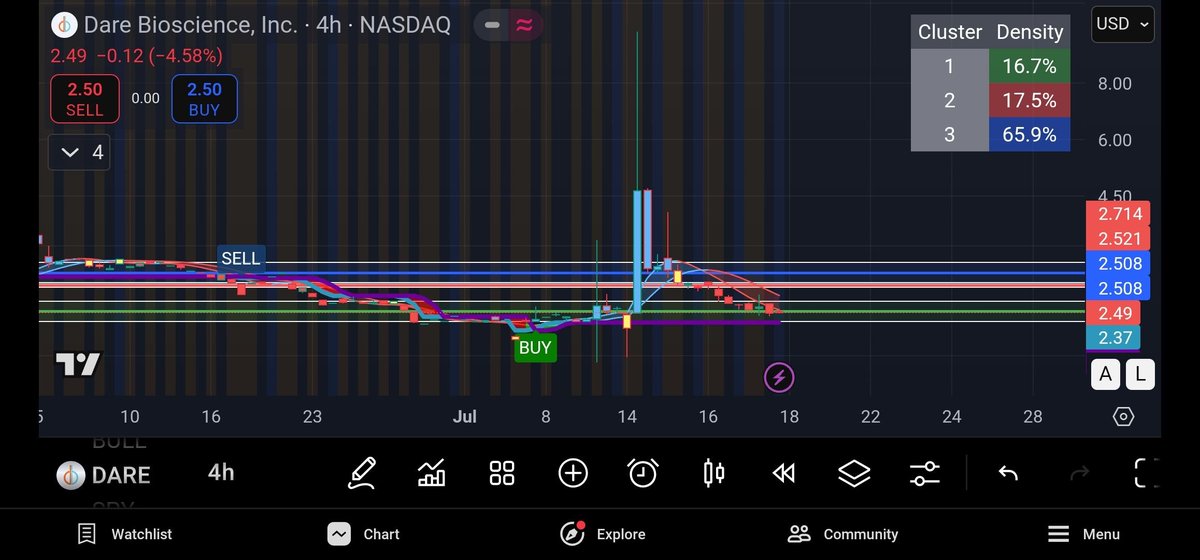Switch to the Chart tab

[x=364, y=534]
